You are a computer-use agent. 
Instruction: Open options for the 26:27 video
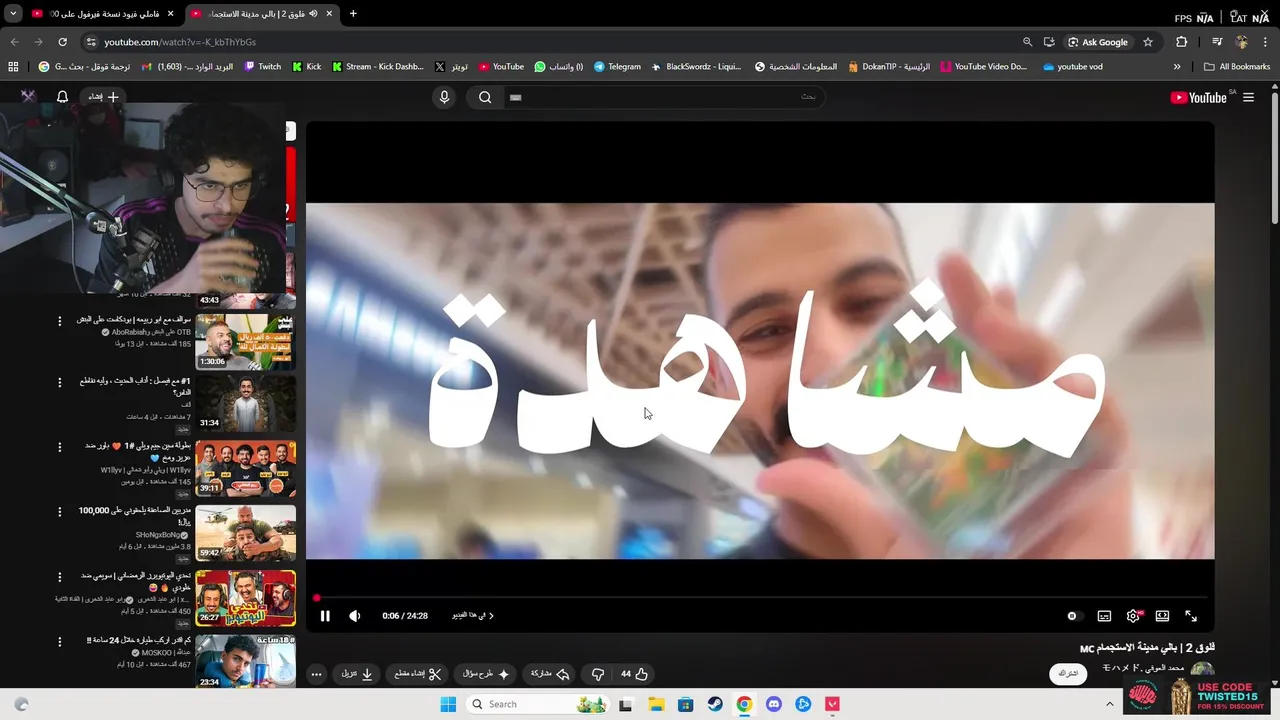(x=60, y=579)
